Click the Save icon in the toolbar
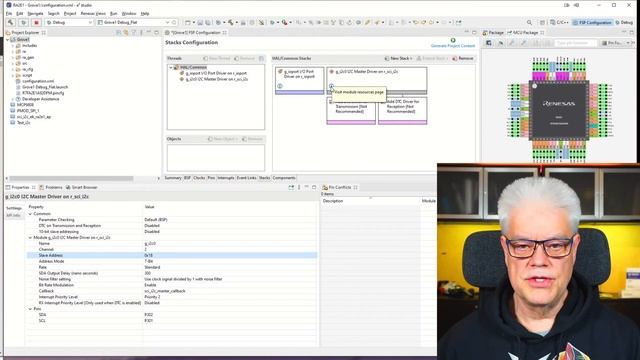The height and width of the screenshot is (360, 640). click(x=200, y=22)
